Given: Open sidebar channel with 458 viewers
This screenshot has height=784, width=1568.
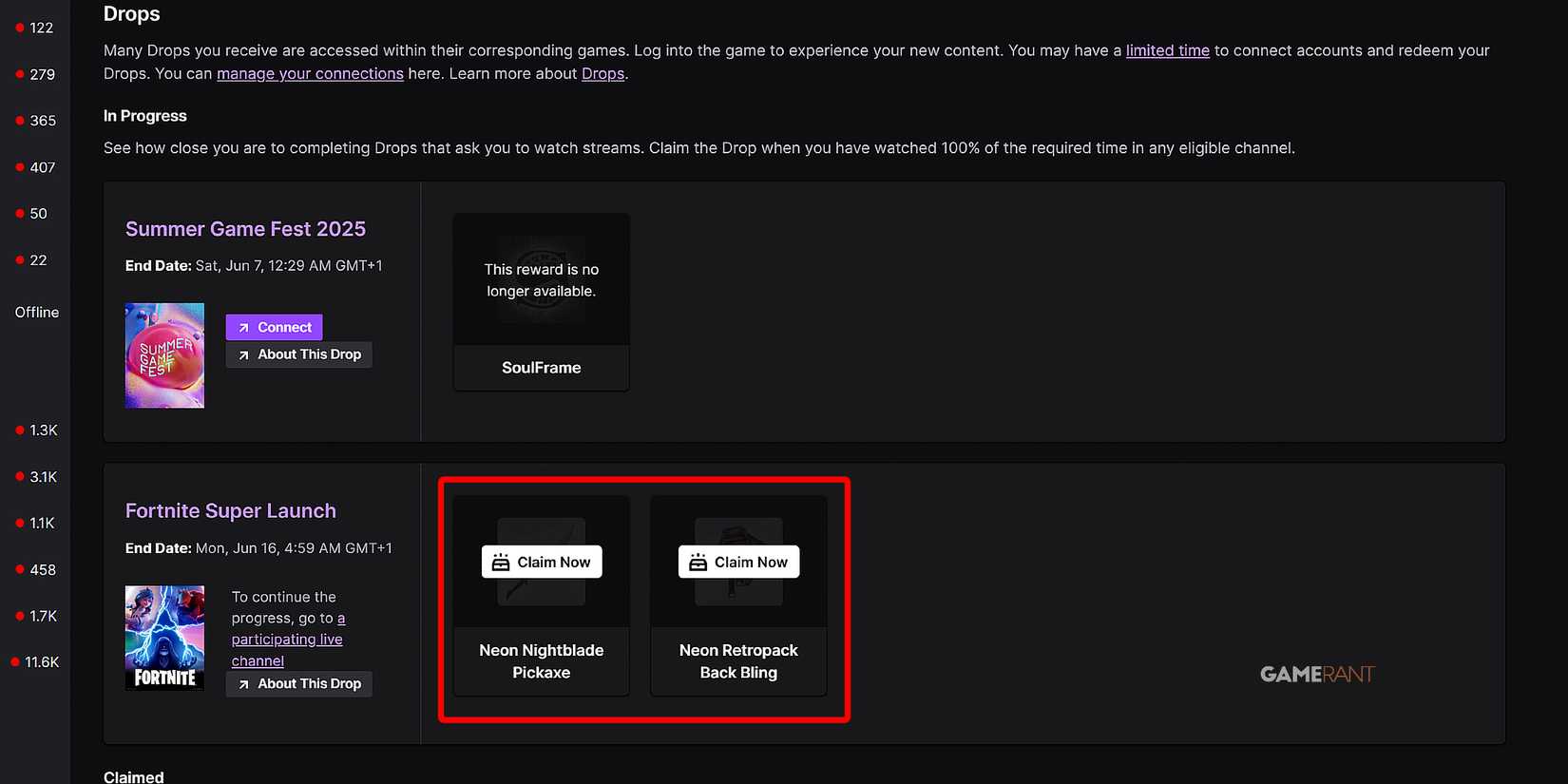Looking at the screenshot, I should click(x=35, y=570).
